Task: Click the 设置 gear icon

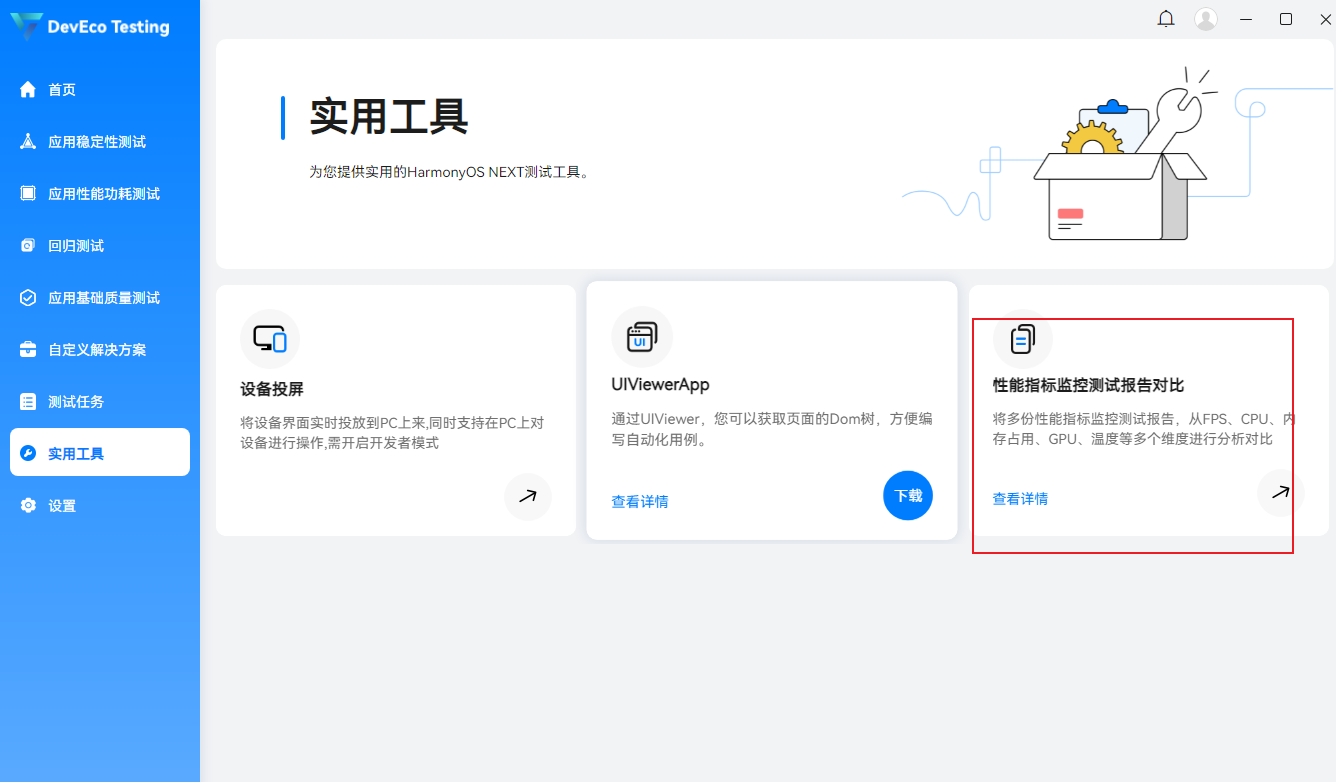Action: click(28, 506)
